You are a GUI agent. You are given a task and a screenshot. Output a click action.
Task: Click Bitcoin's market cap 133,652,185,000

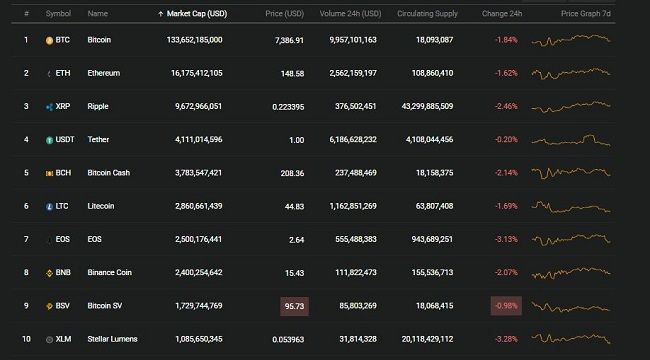pyautogui.click(x=194, y=40)
